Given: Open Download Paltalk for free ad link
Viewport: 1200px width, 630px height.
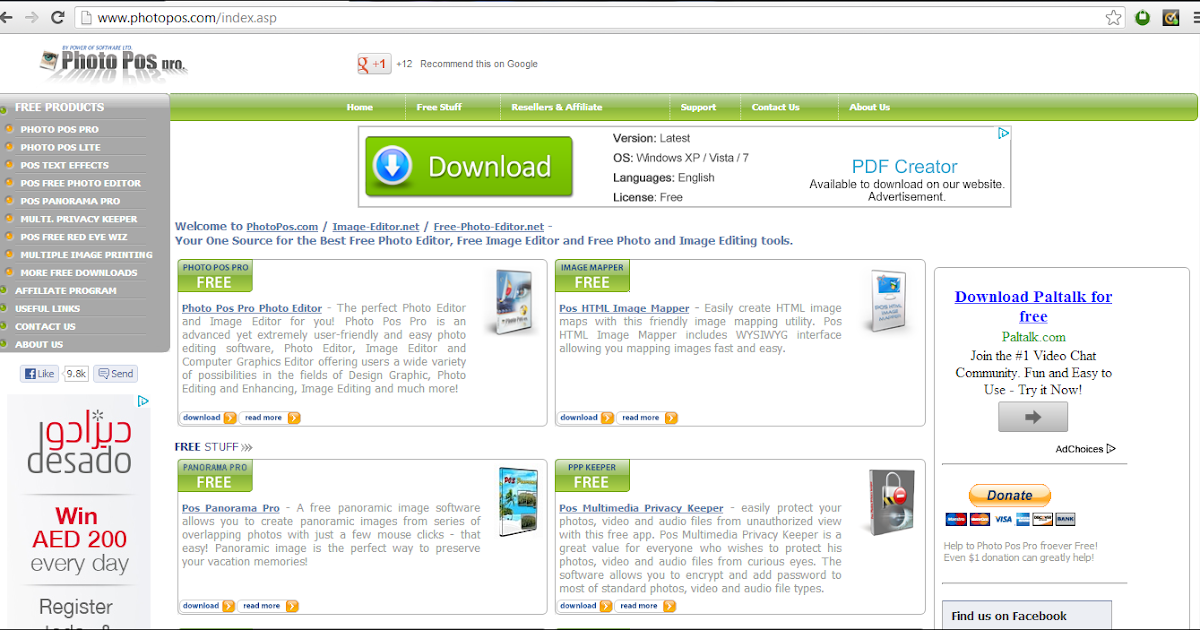Looking at the screenshot, I should click(x=1033, y=306).
